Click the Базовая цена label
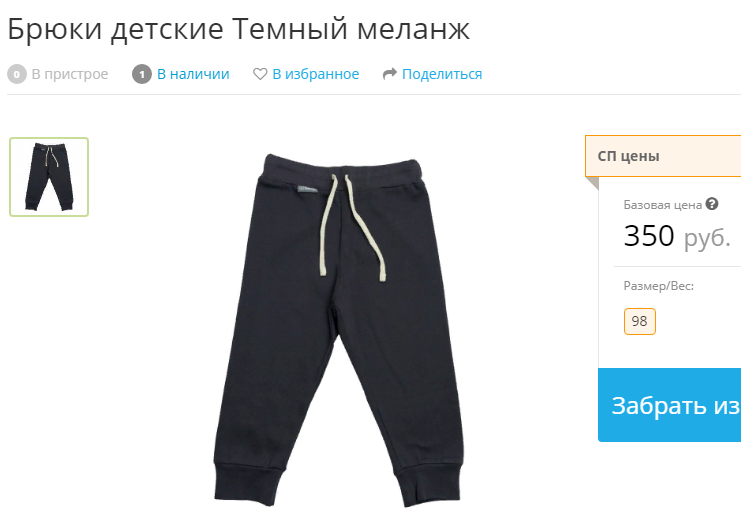The height and width of the screenshot is (527, 741). click(x=663, y=205)
